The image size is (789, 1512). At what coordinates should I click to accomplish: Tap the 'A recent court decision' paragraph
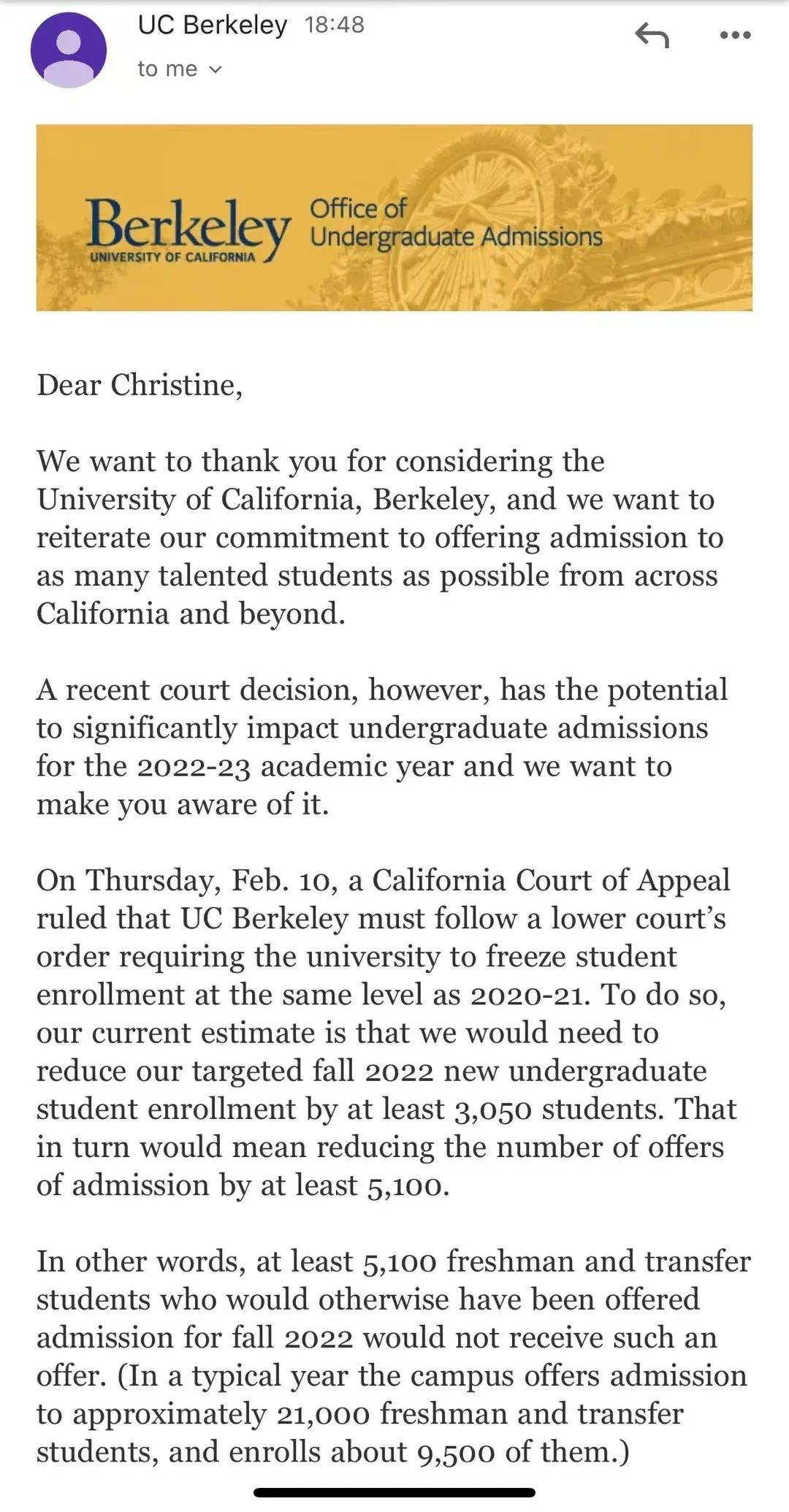[x=380, y=747]
